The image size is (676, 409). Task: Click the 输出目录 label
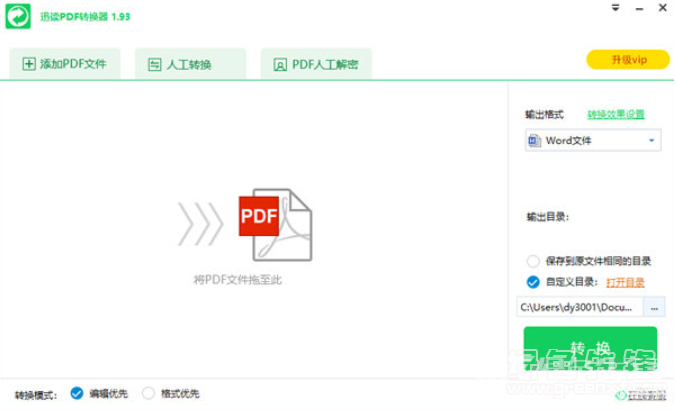(x=548, y=217)
